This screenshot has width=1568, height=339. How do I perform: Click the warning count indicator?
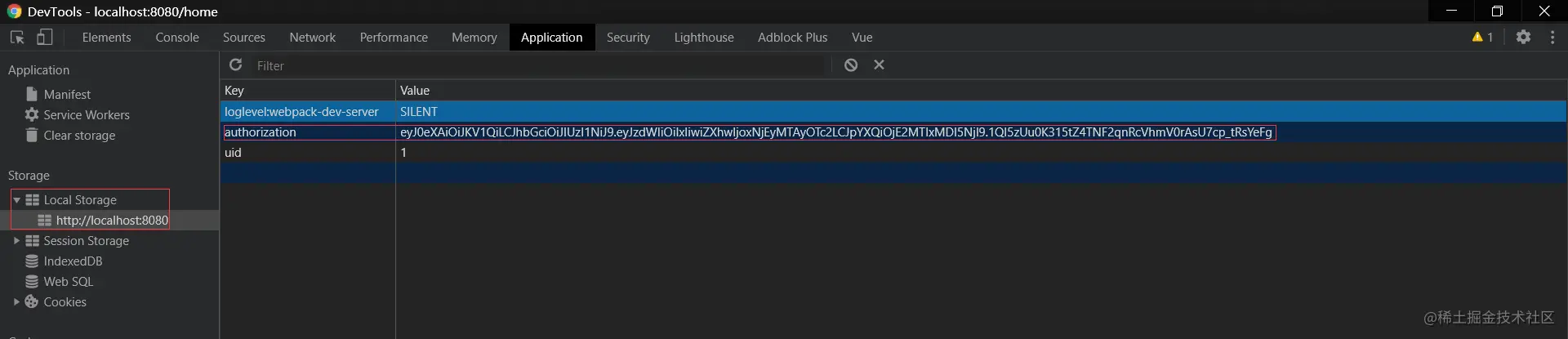coord(1482,37)
